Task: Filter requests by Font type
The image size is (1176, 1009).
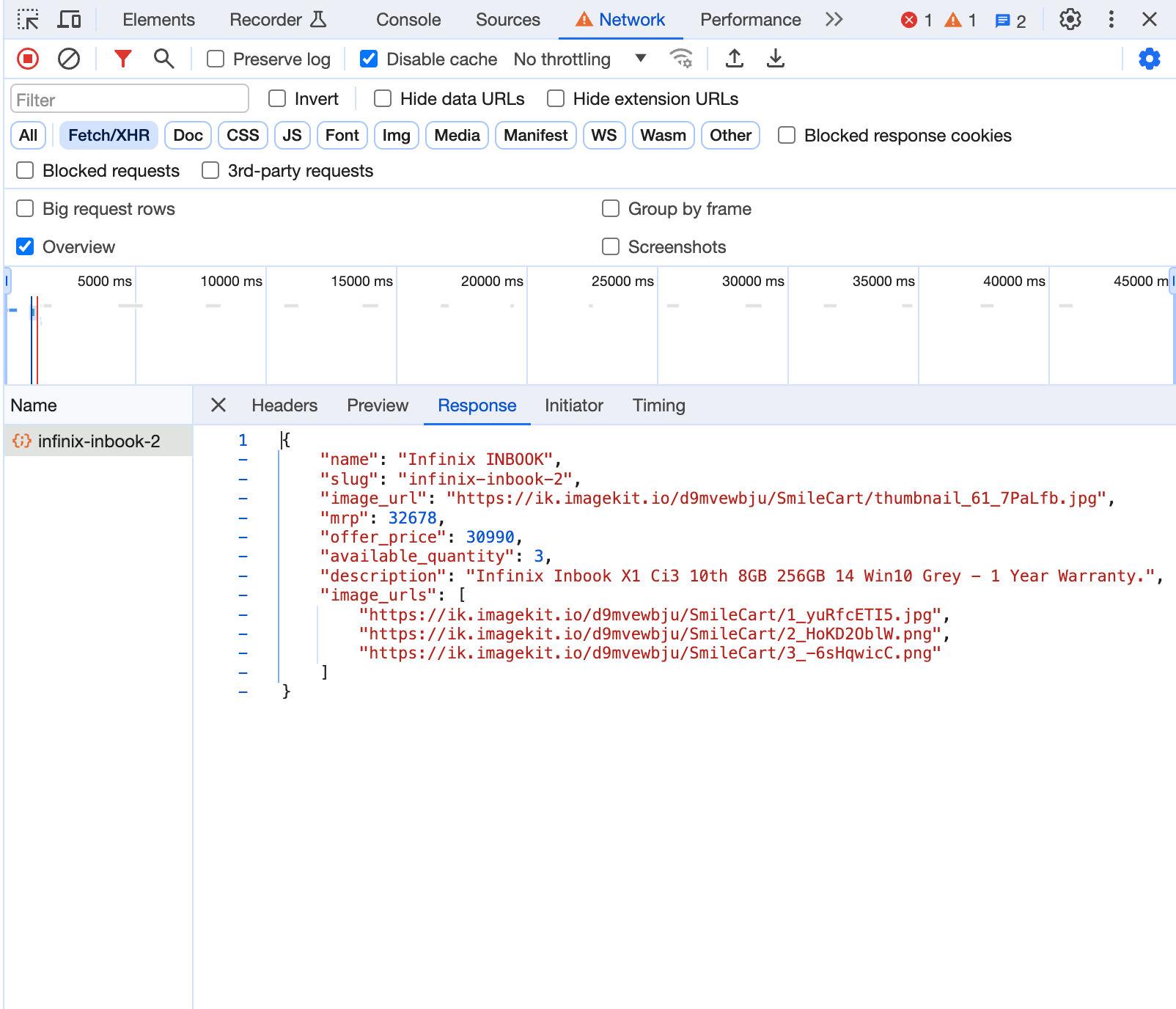Action: (x=342, y=135)
